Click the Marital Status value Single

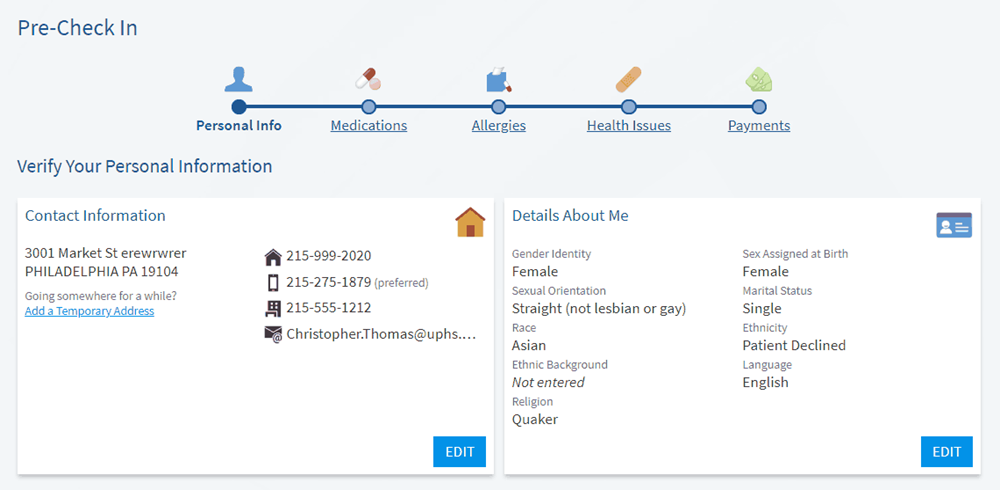[x=761, y=309]
